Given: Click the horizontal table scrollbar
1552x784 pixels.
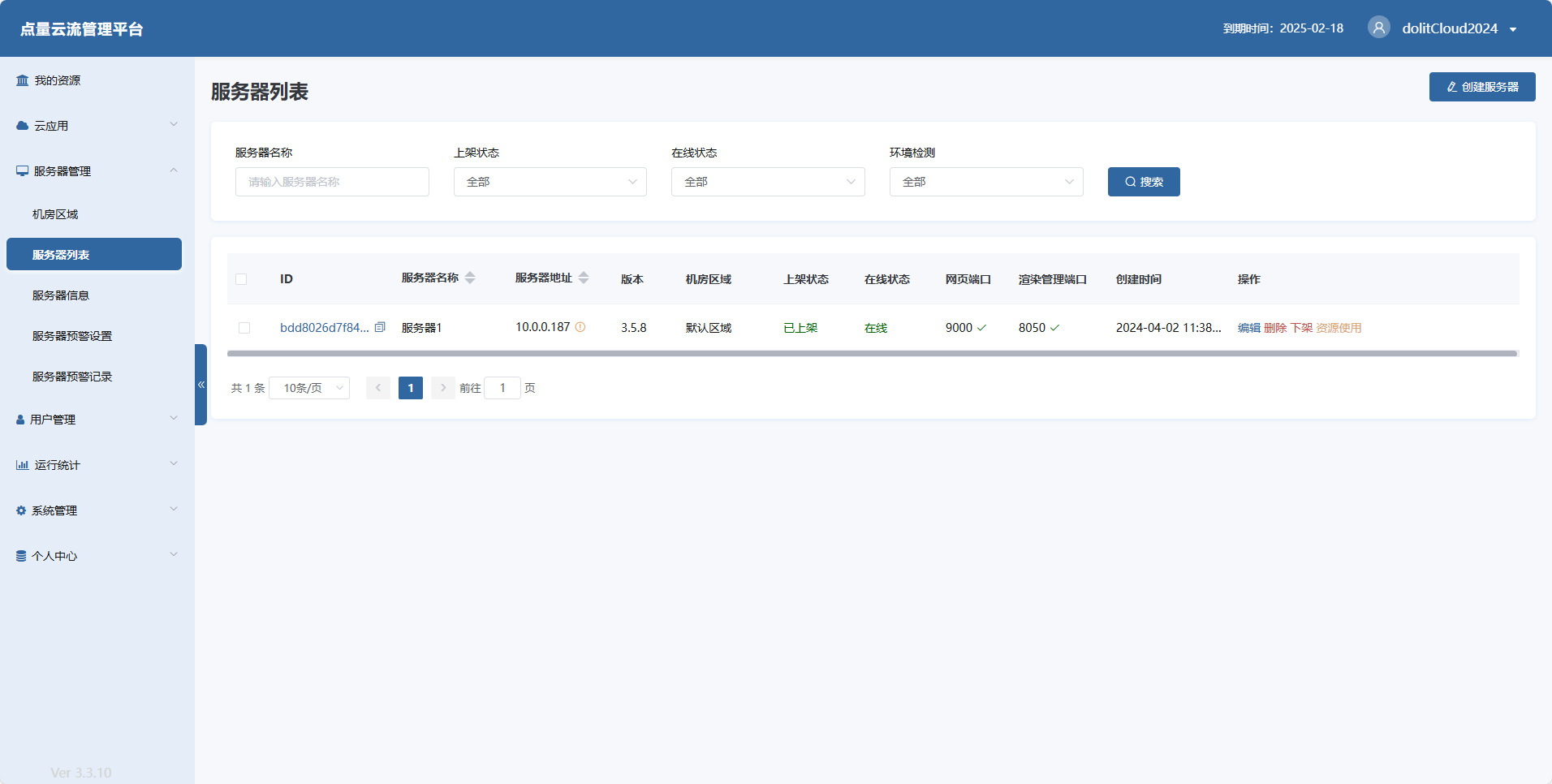Looking at the screenshot, I should pyautogui.click(x=872, y=354).
